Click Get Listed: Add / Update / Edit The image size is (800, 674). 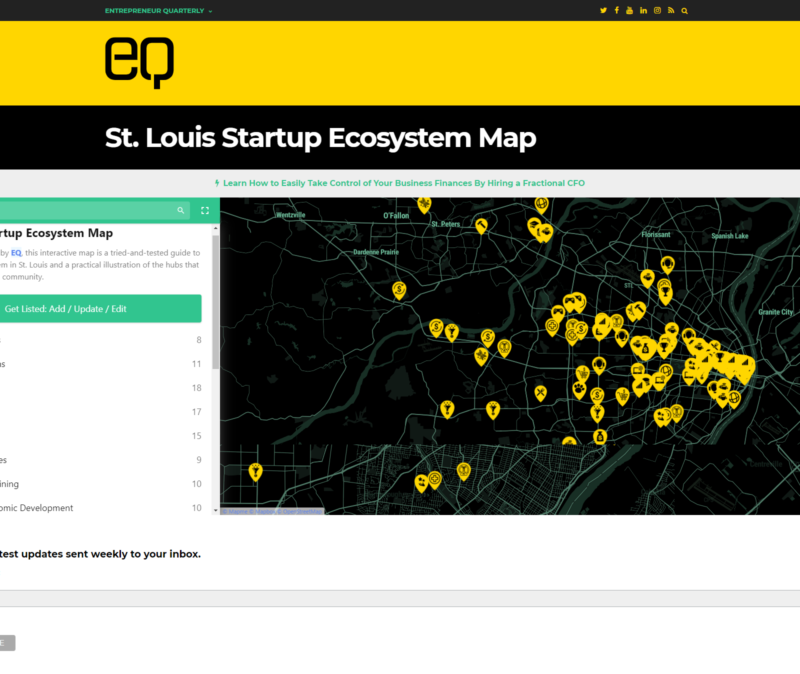click(101, 309)
